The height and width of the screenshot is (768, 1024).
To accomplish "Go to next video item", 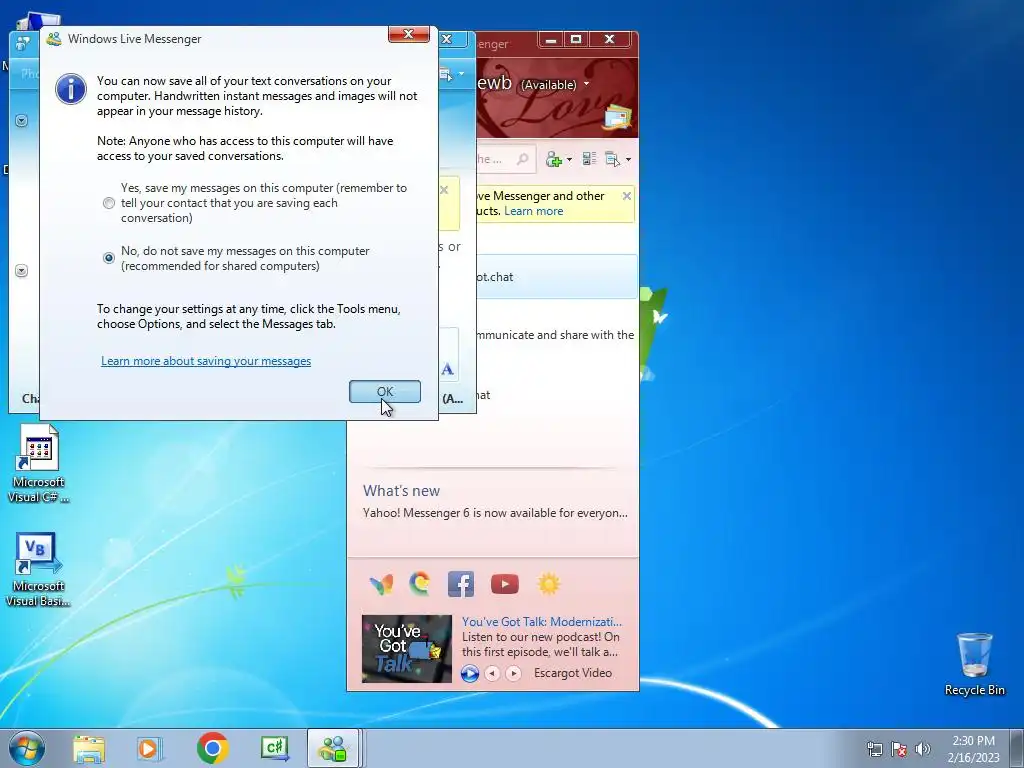I will (513, 673).
